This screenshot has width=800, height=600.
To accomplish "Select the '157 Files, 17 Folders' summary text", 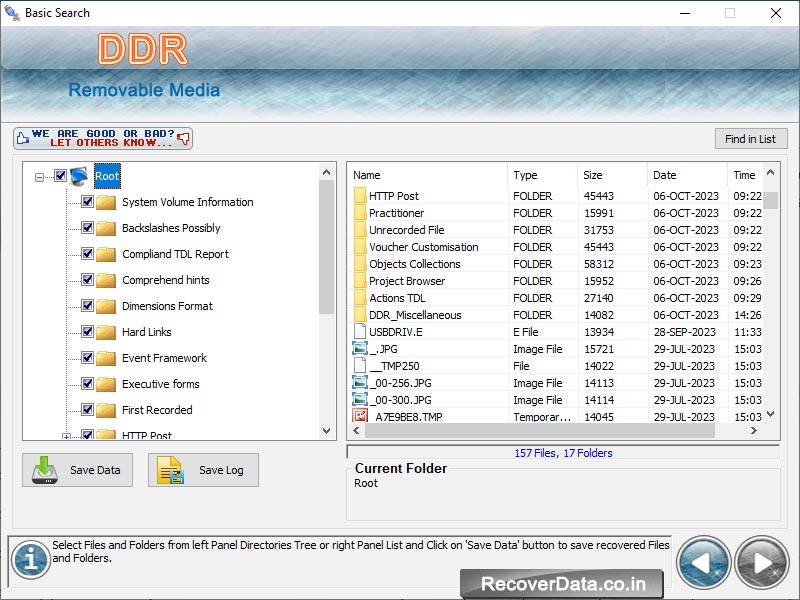I will pyautogui.click(x=563, y=452).
